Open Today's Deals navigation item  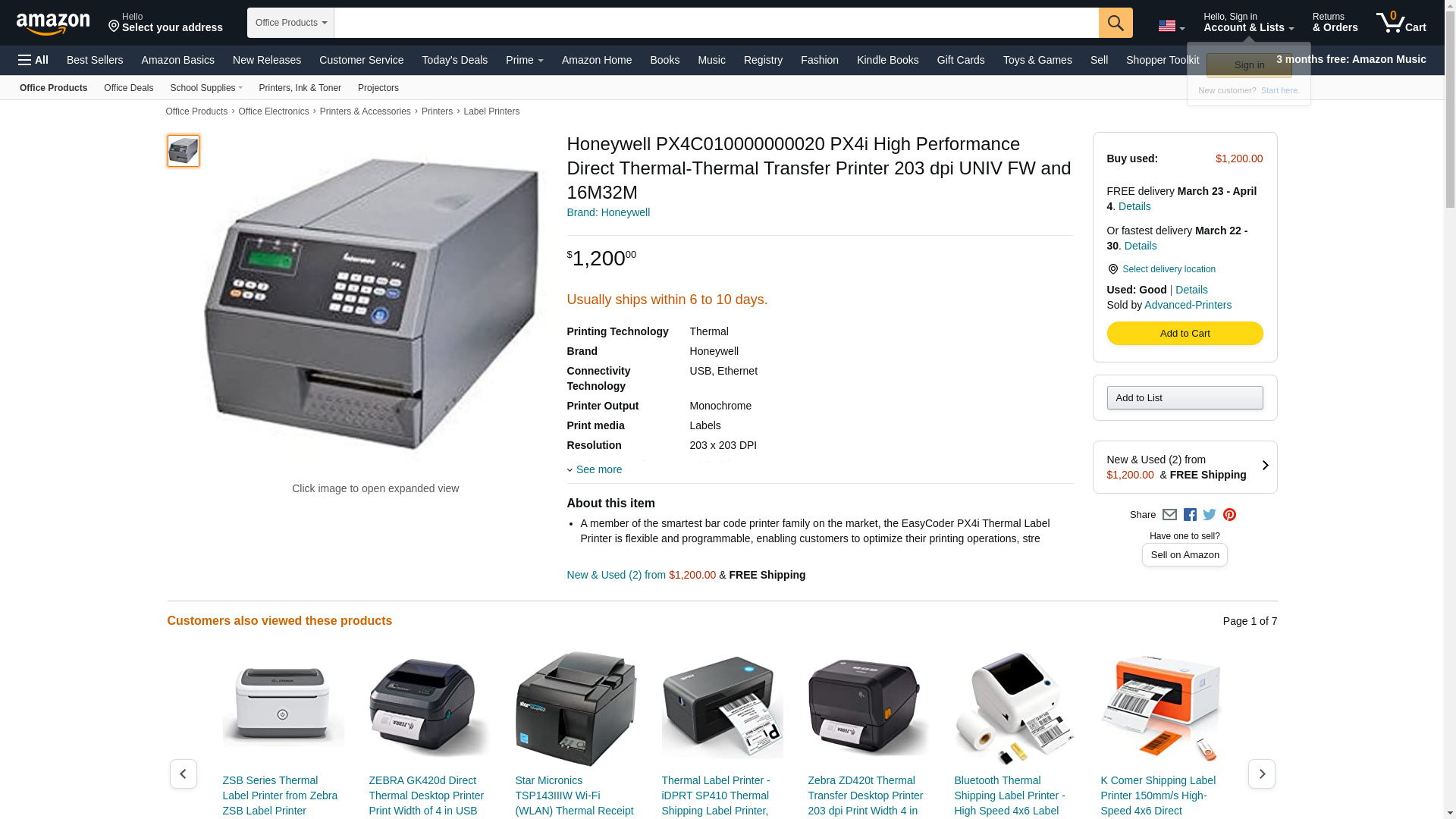(454, 60)
